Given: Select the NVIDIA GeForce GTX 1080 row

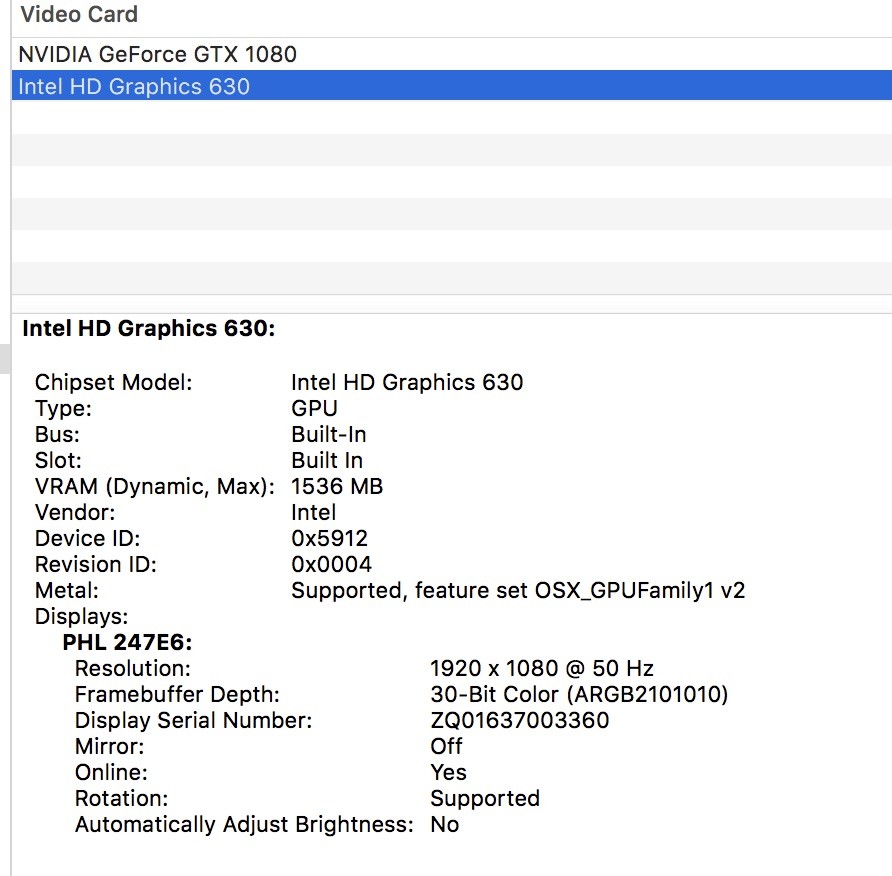Looking at the screenshot, I should pyautogui.click(x=158, y=54).
